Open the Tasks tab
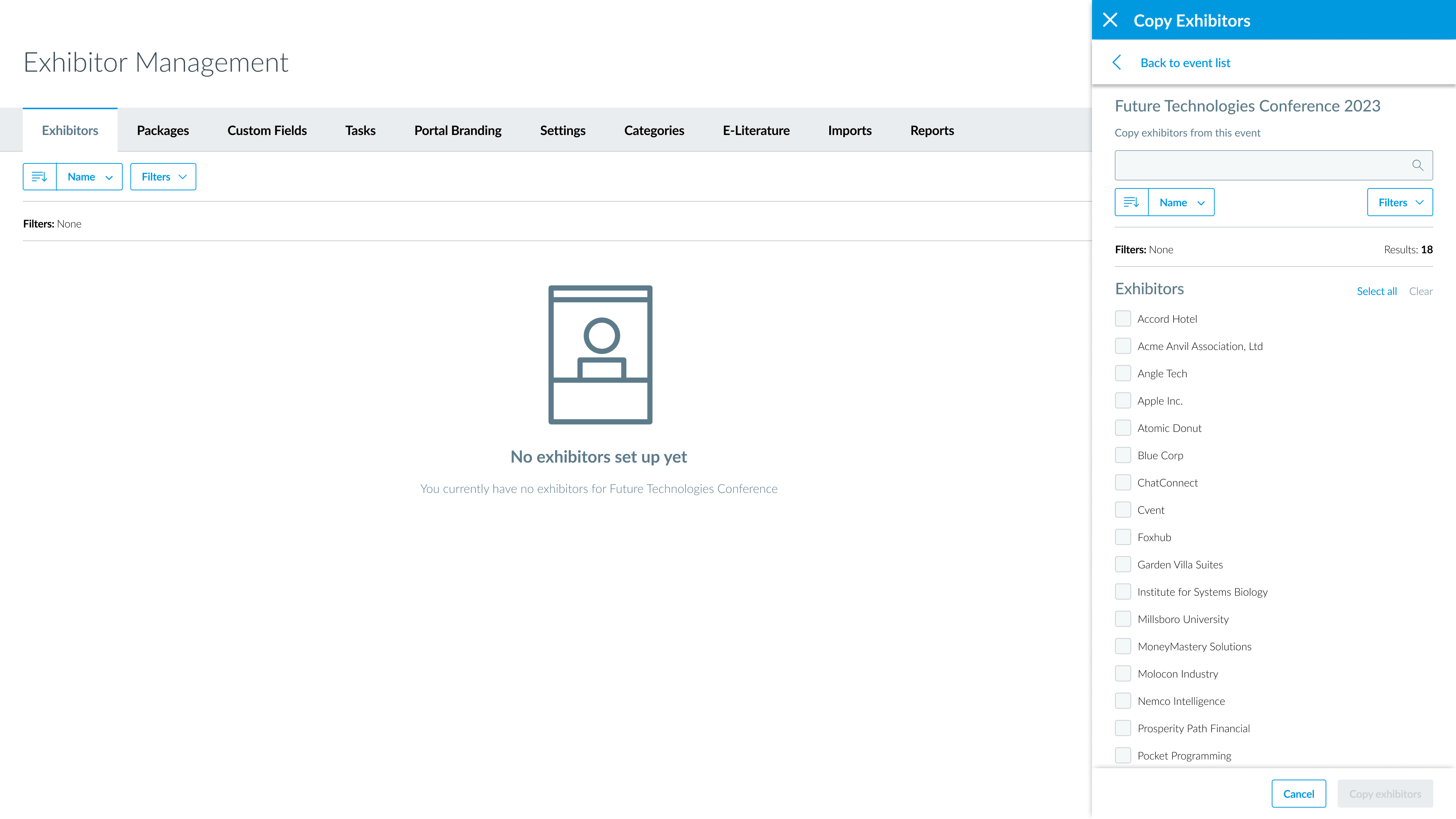 361,130
